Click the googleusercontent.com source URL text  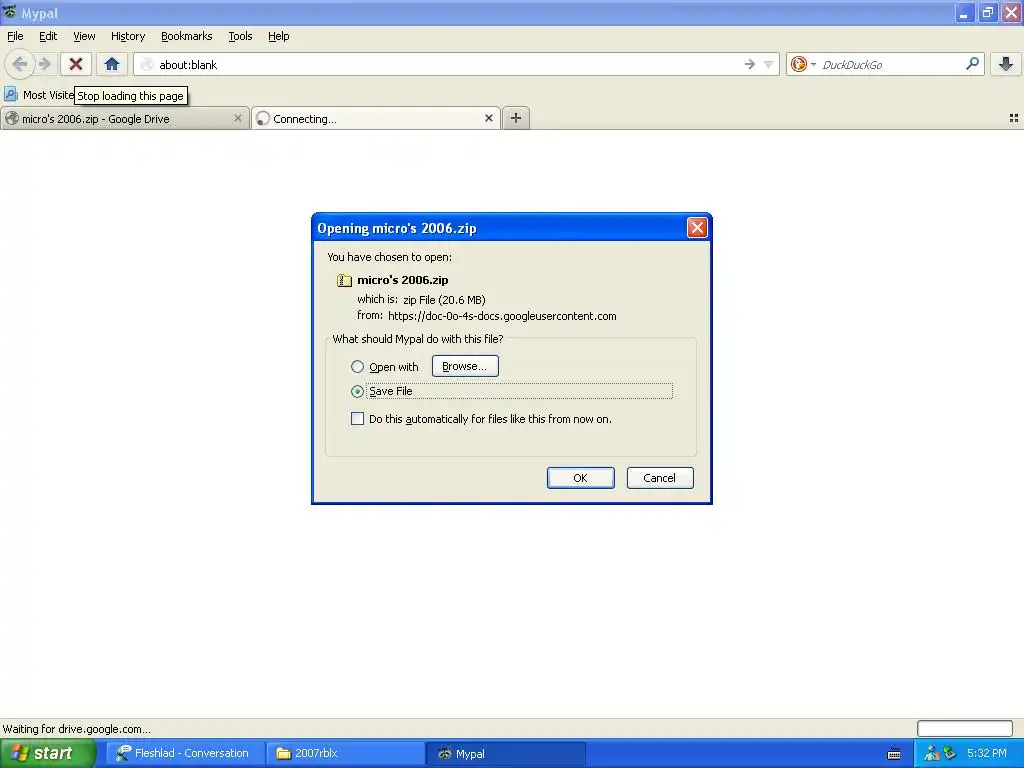click(x=502, y=316)
